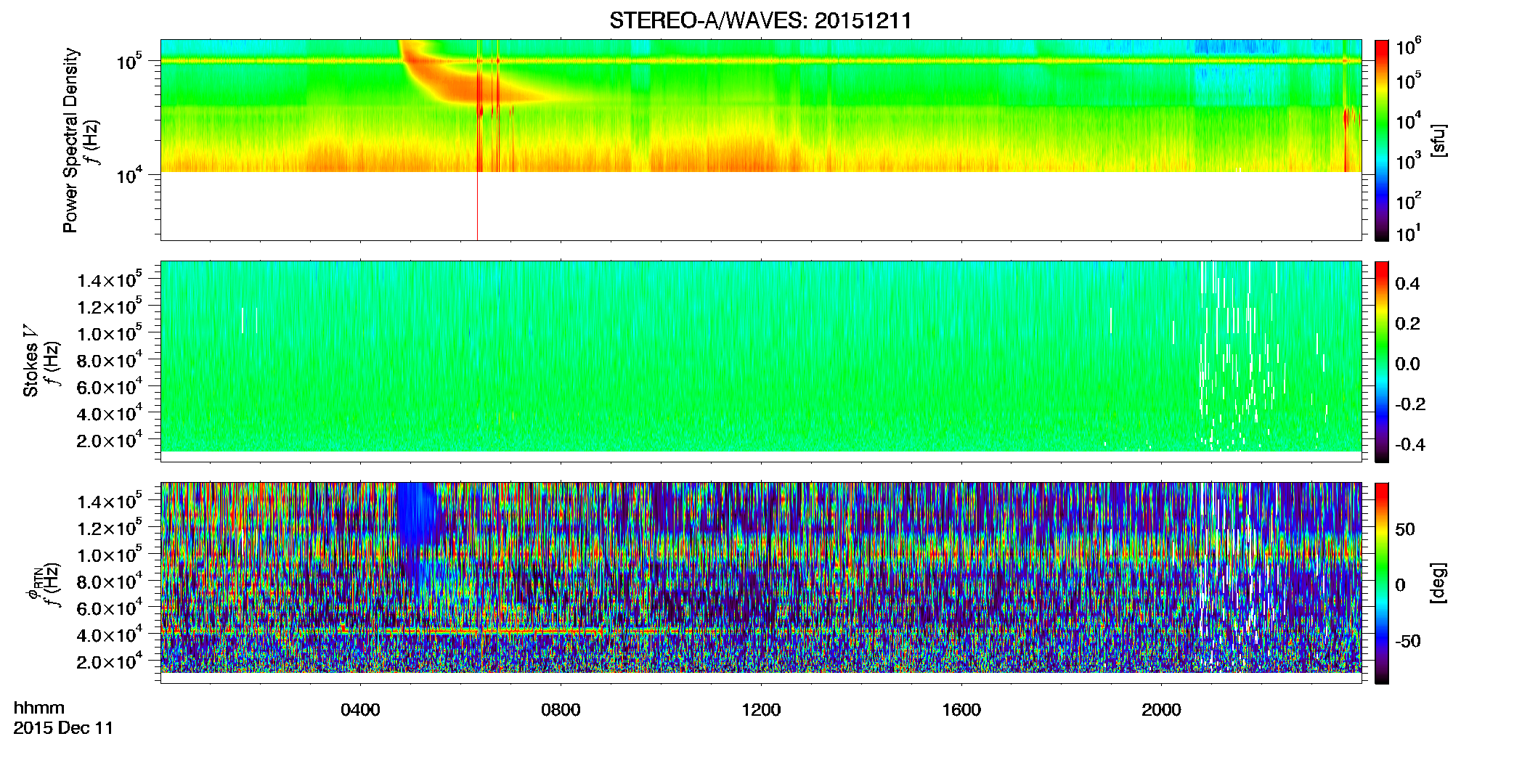Click the -0.4 value on Stokes color bar
Image resolution: width=1522 pixels, height=784 pixels.
[1410, 444]
